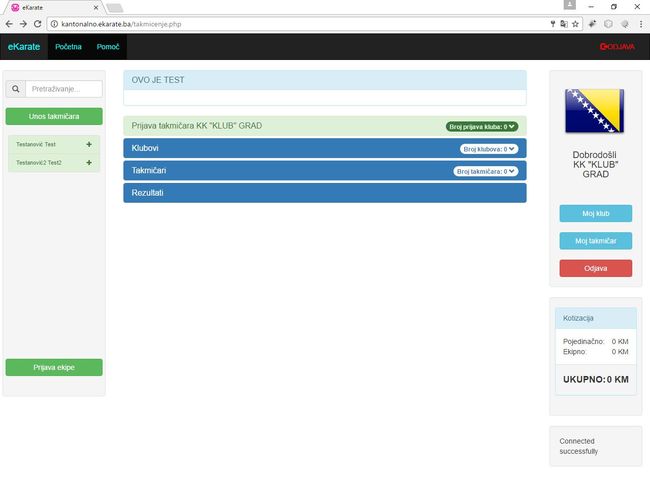Expand the Broj takmičara badge
The image size is (650, 500).
pyautogui.click(x=487, y=171)
